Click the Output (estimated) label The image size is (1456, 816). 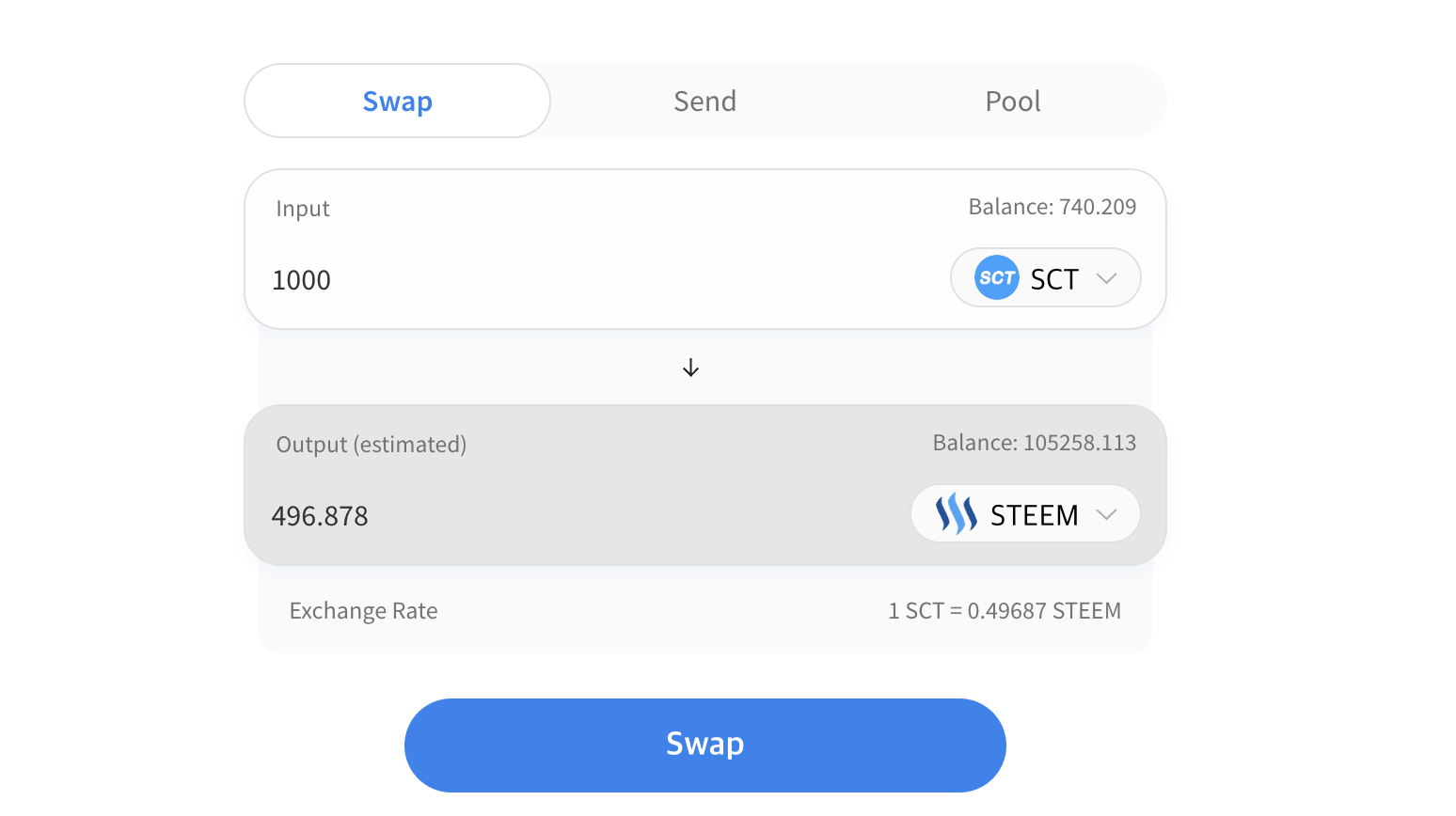[371, 445]
